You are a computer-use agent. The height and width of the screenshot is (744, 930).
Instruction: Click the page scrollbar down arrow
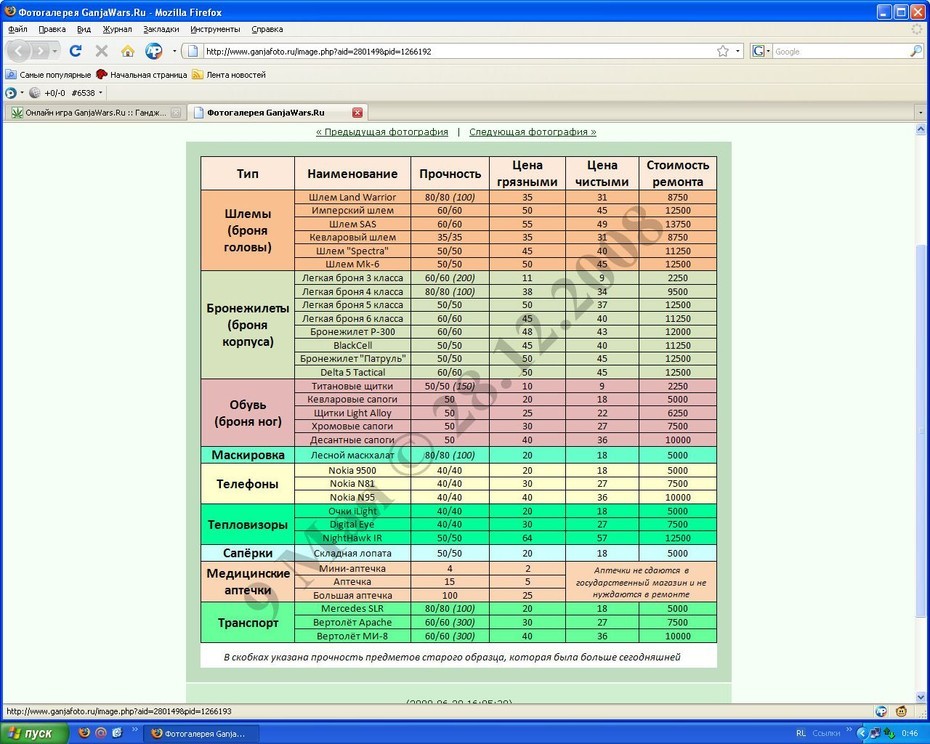tap(921, 697)
